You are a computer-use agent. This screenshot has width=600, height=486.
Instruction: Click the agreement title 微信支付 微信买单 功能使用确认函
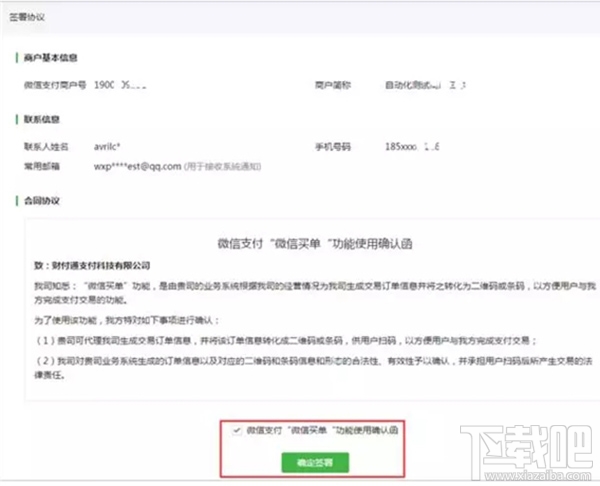click(315, 243)
